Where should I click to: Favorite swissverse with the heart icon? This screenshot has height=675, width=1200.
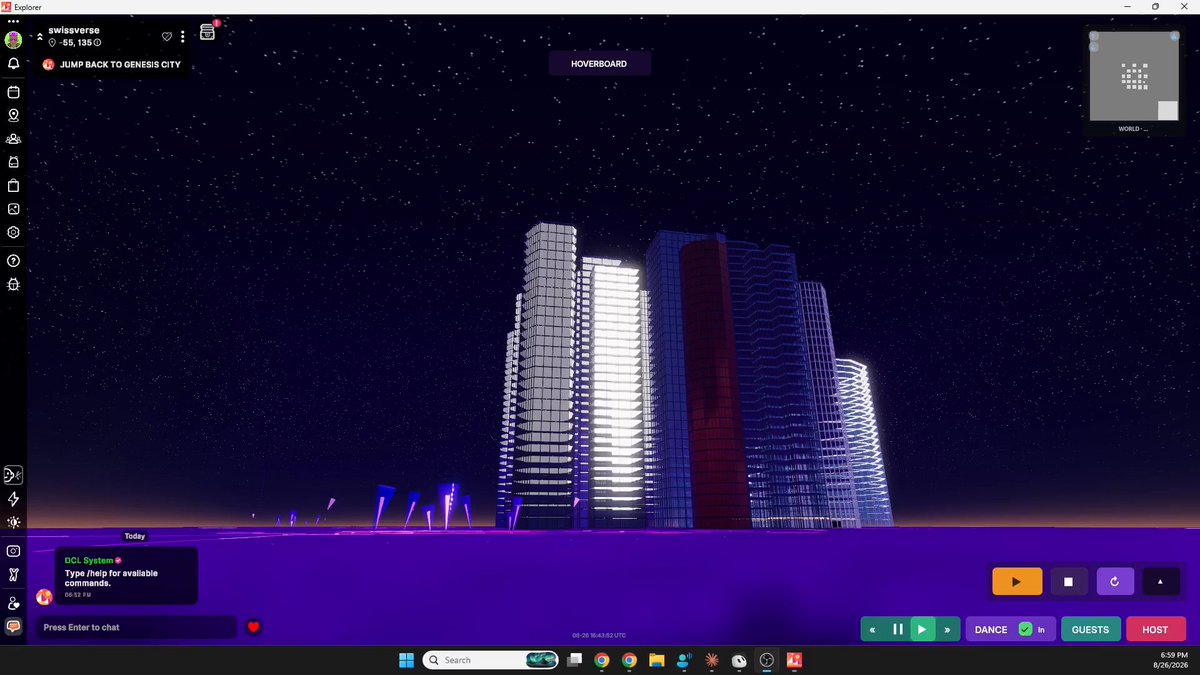(x=167, y=37)
